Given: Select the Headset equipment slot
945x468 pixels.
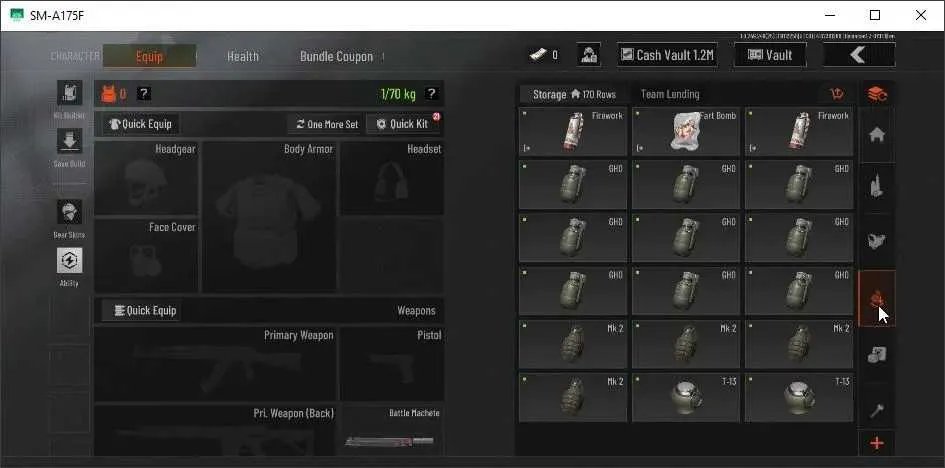Looking at the screenshot, I should (392, 178).
